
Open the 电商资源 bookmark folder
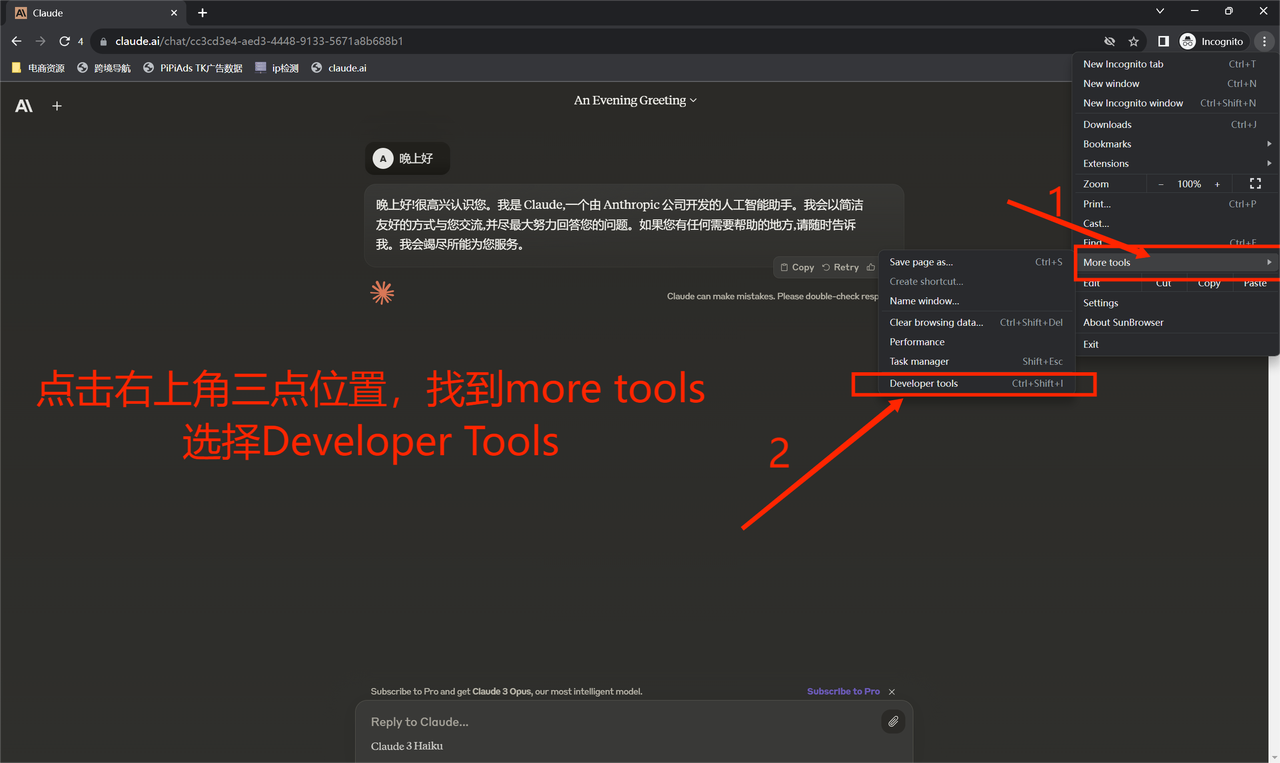click(x=38, y=68)
